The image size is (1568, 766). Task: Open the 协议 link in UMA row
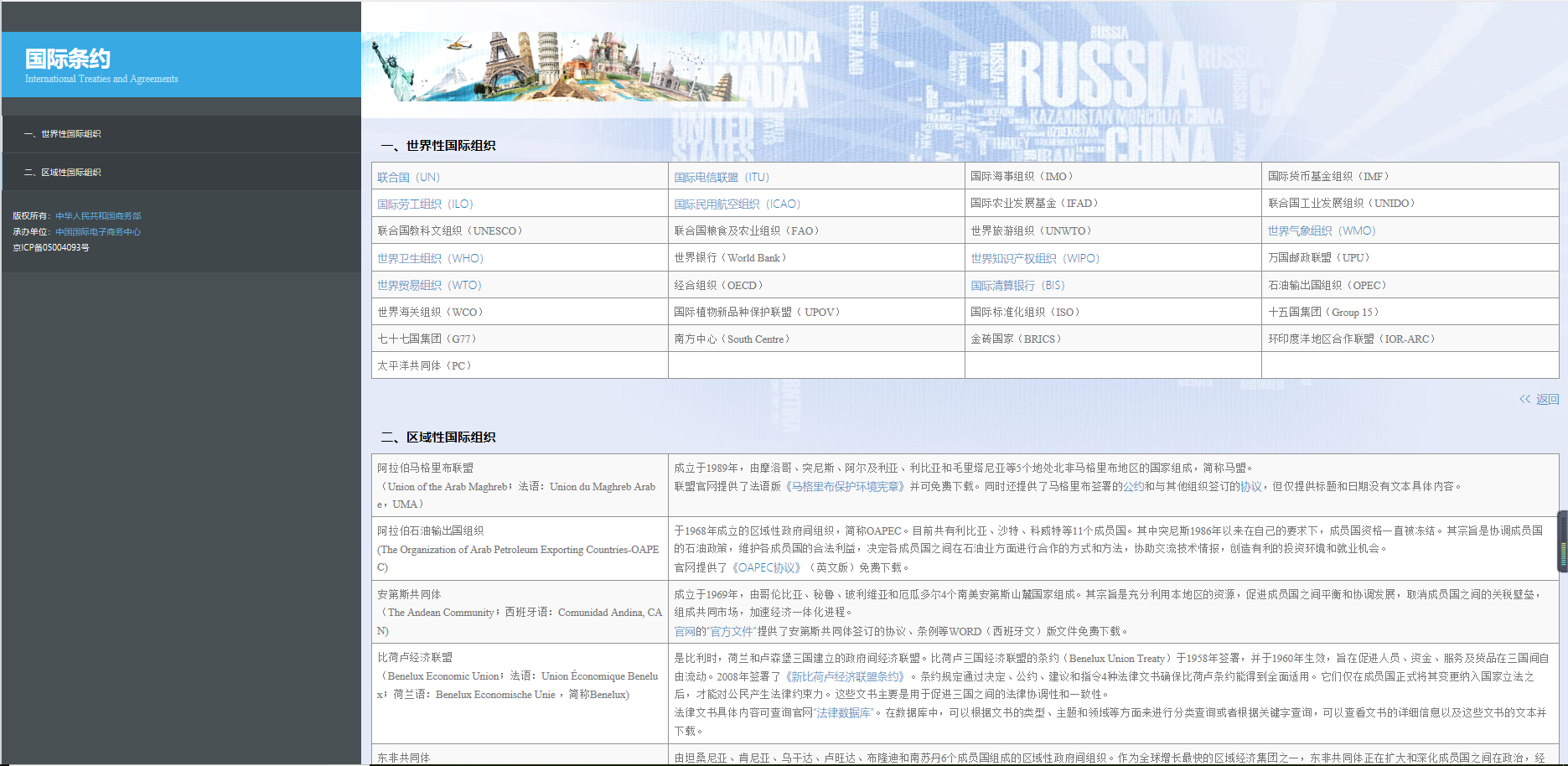(1251, 487)
